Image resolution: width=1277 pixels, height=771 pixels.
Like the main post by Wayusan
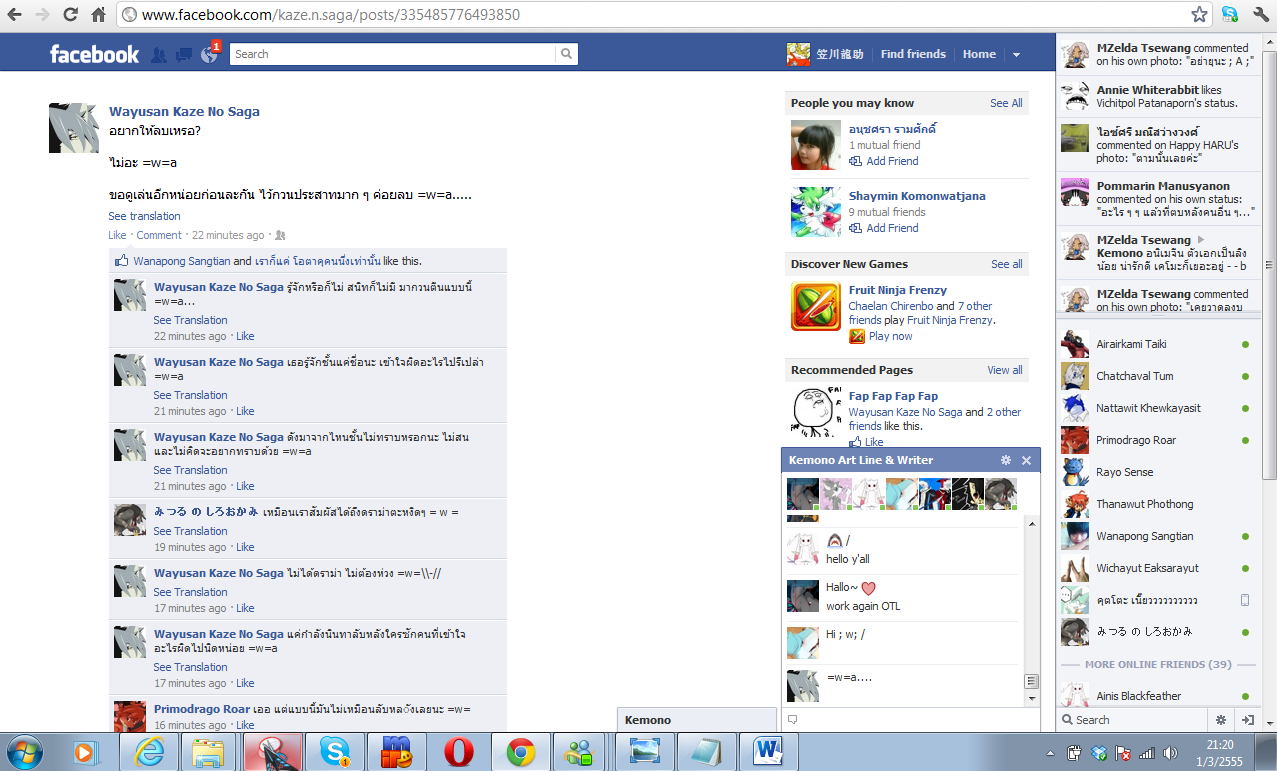coord(117,235)
